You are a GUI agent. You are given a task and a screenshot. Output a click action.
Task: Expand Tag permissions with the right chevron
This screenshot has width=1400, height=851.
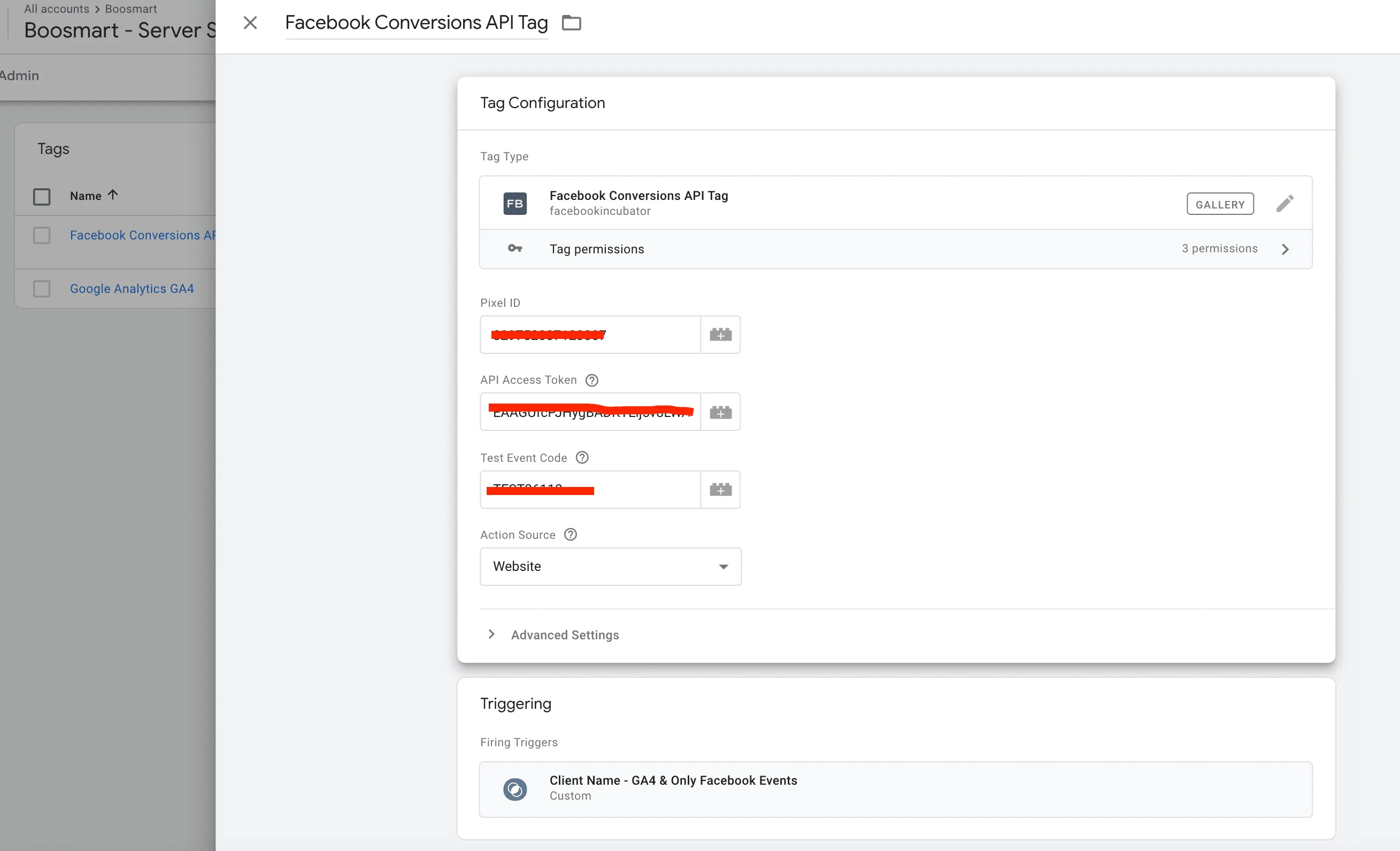pos(1285,249)
